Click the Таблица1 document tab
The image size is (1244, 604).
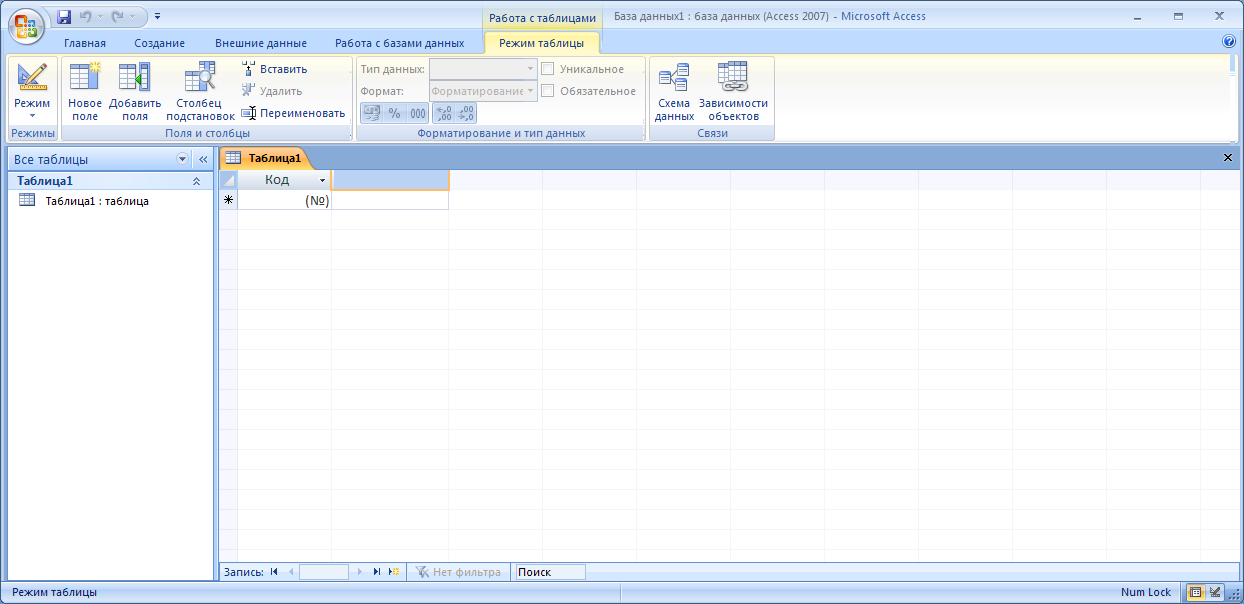[x=265, y=158]
